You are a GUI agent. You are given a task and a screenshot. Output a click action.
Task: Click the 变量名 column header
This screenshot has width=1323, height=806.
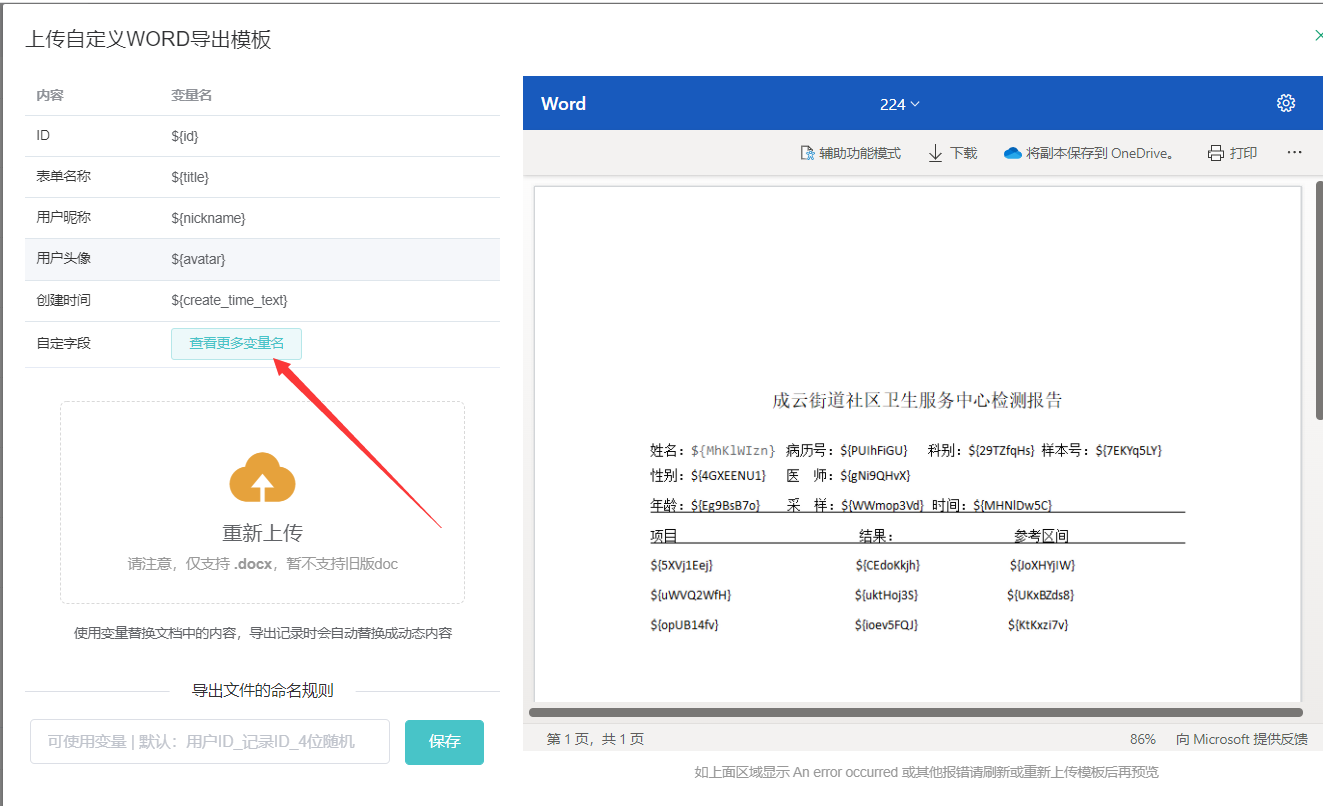(191, 95)
